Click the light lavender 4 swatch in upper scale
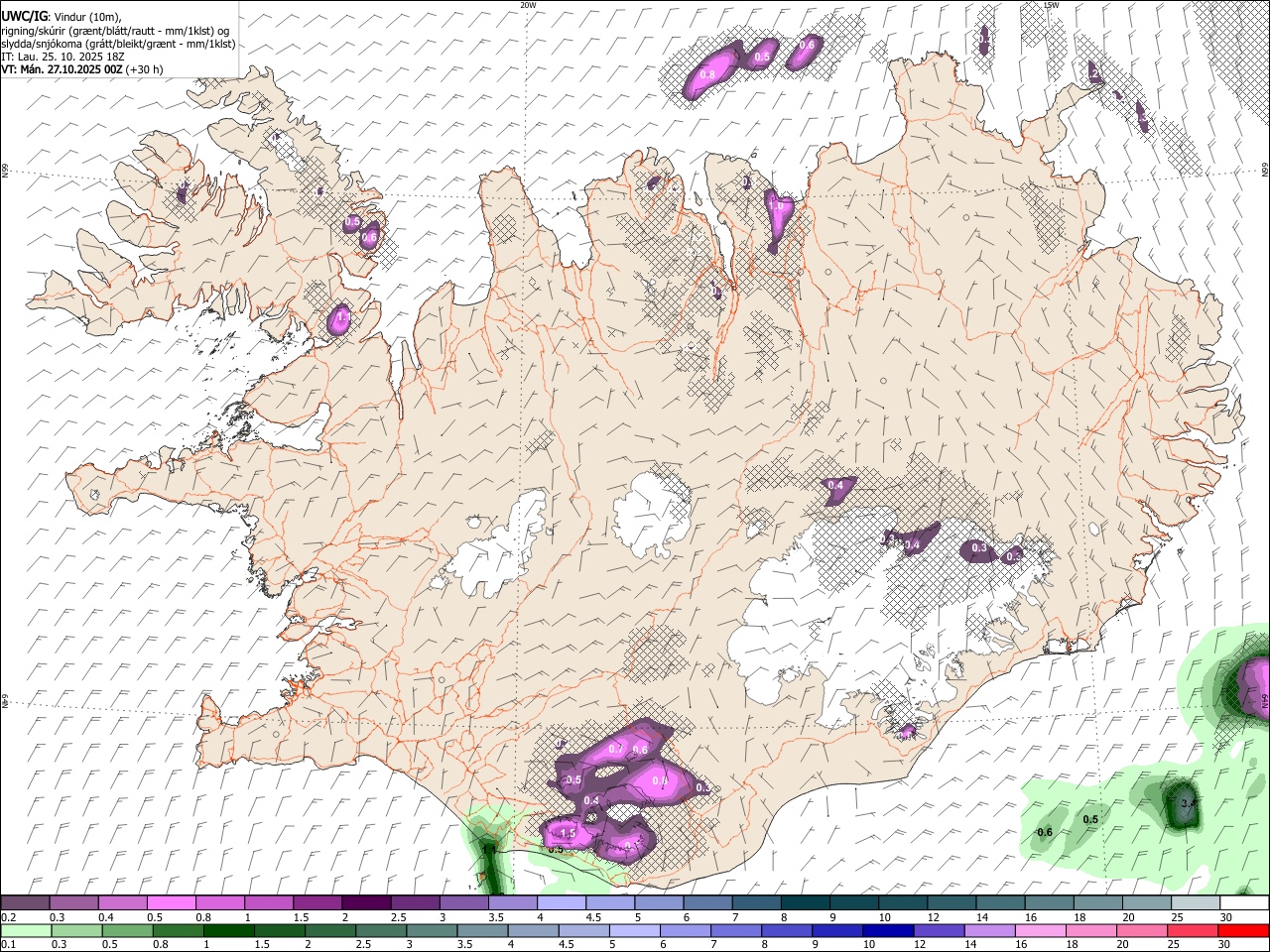 click(x=561, y=903)
